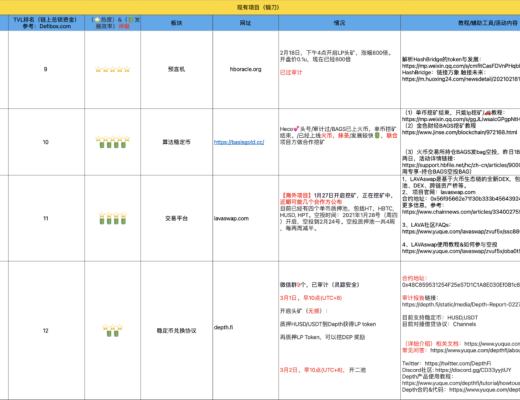Click the contract address starting 0x48C859 in row 12
Screen dimensions: 520x400
[x=461, y=285]
